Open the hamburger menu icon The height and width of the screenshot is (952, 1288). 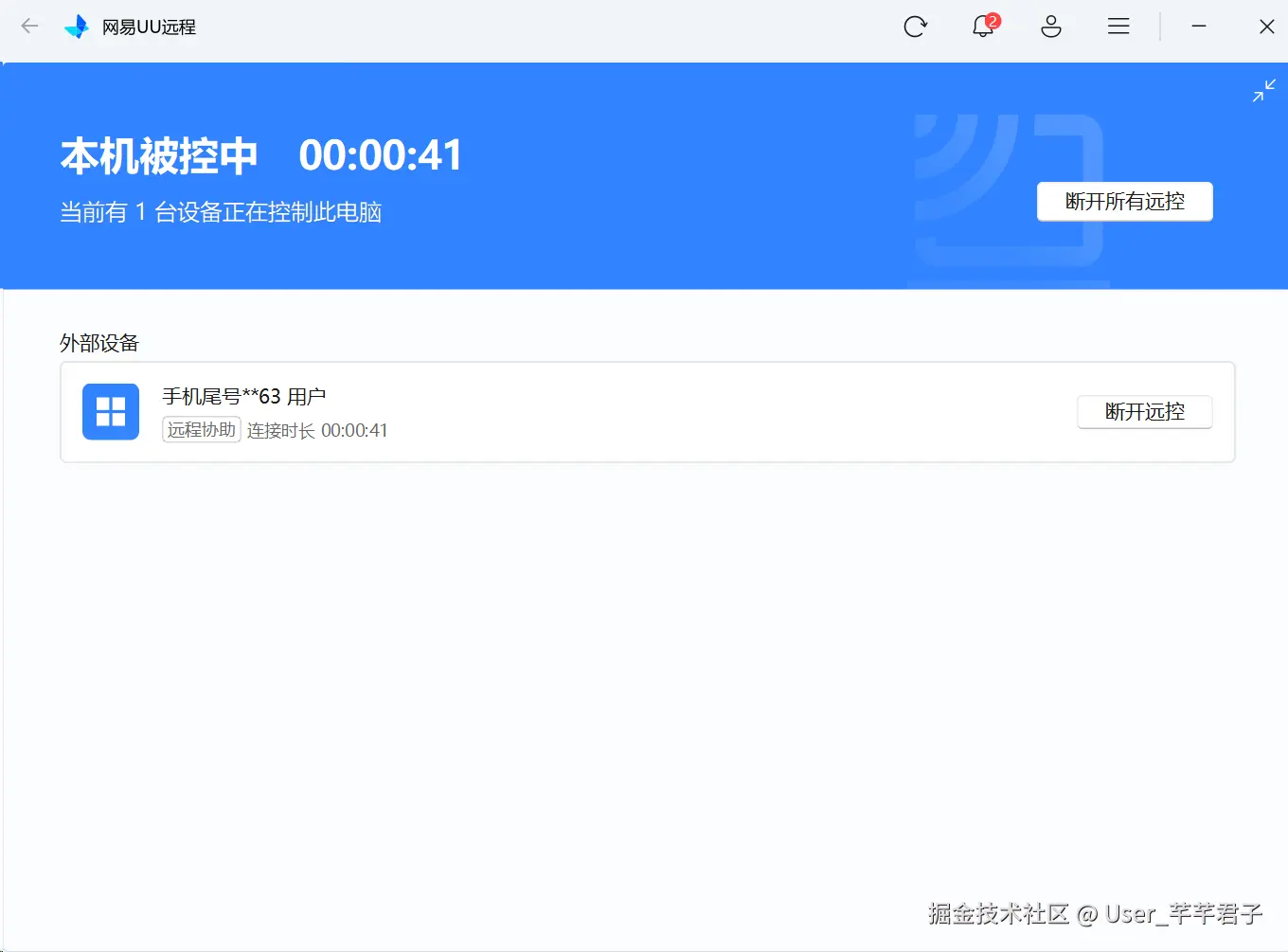coord(1118,27)
